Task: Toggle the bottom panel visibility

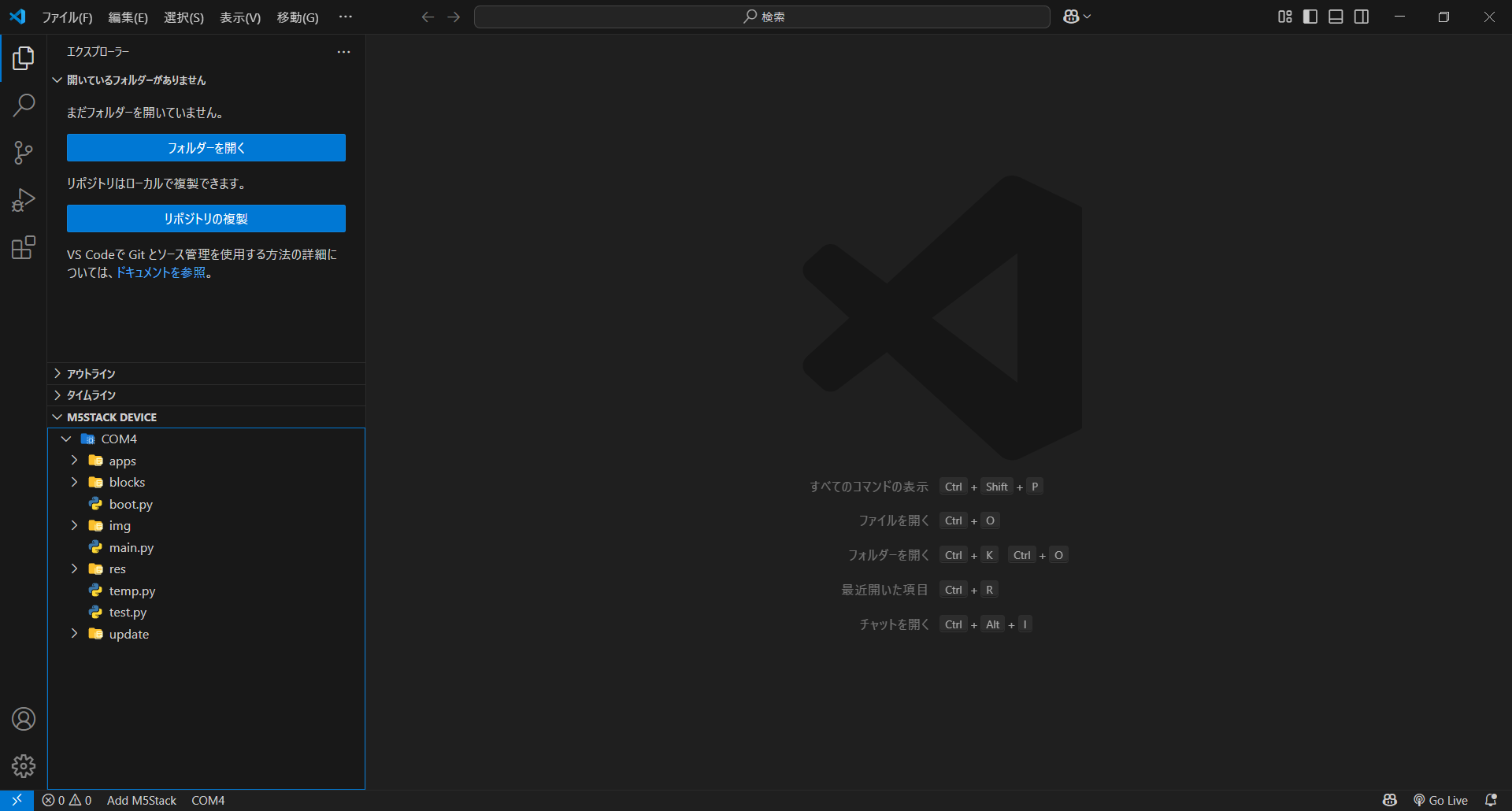Action: click(x=1336, y=16)
